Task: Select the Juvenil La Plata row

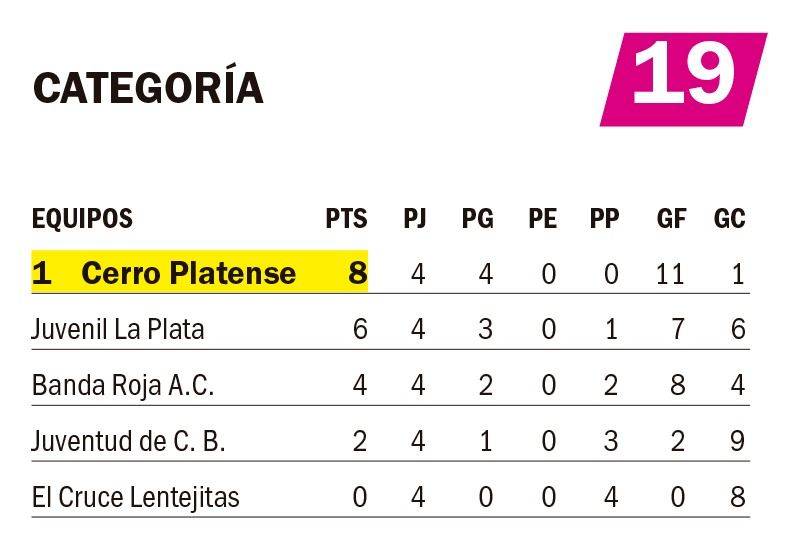Action: click(391, 328)
